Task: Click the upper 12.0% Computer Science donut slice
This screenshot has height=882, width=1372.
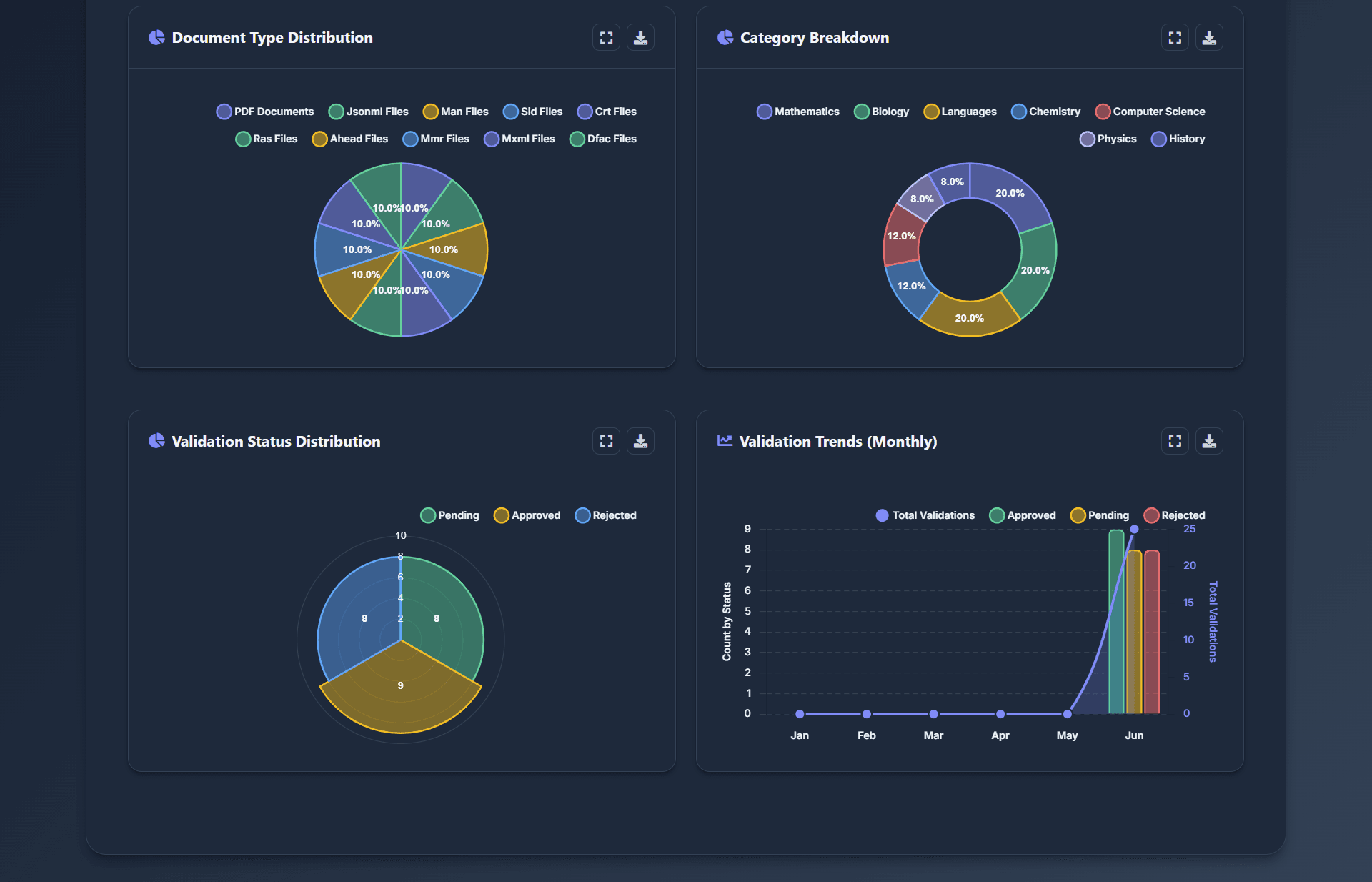Action: click(x=901, y=236)
